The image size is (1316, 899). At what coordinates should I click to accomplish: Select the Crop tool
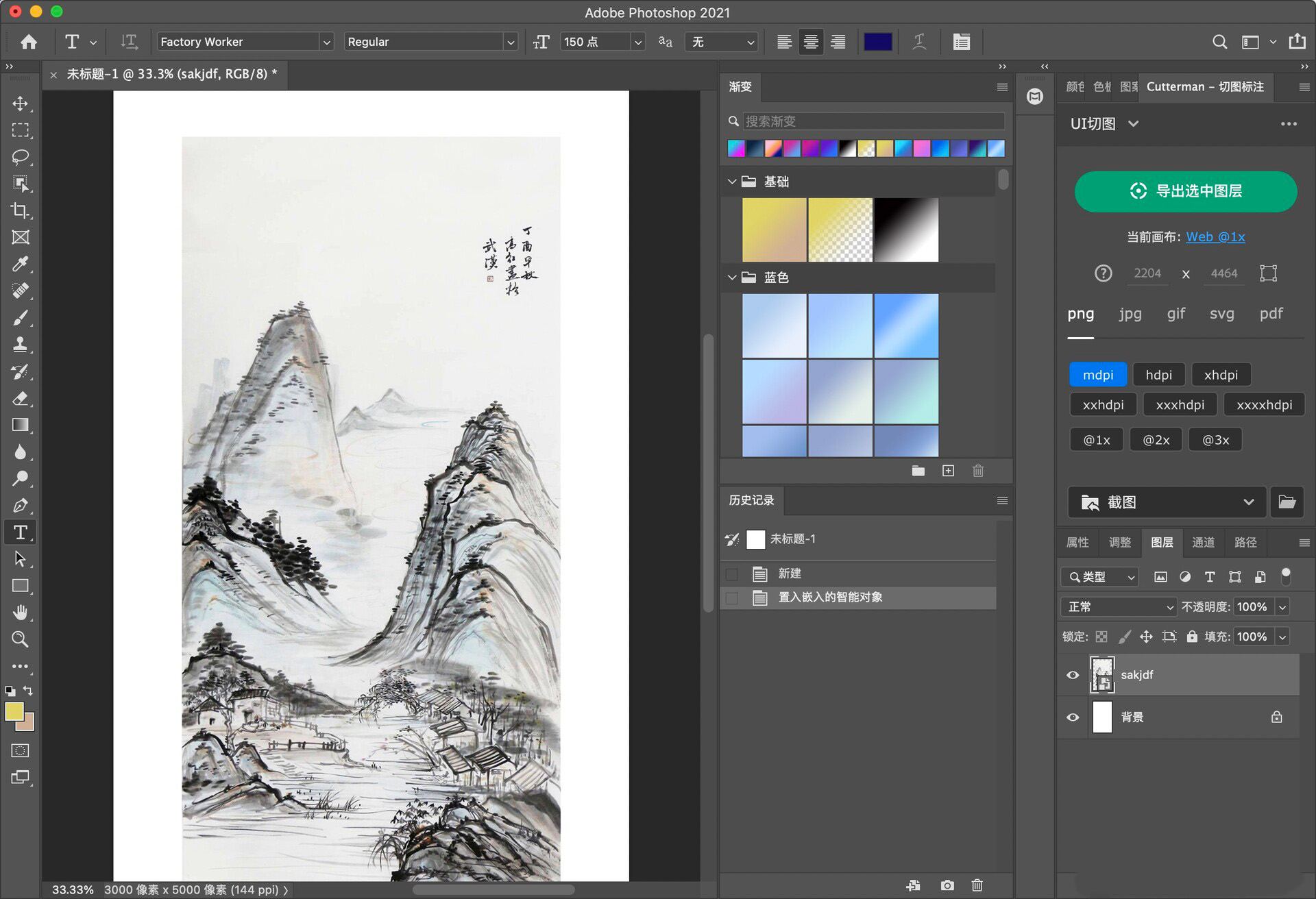[x=21, y=210]
